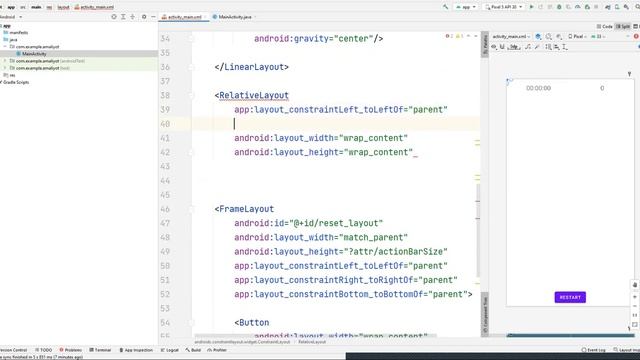Click the orientation icon in design toolbar

tap(548, 37)
